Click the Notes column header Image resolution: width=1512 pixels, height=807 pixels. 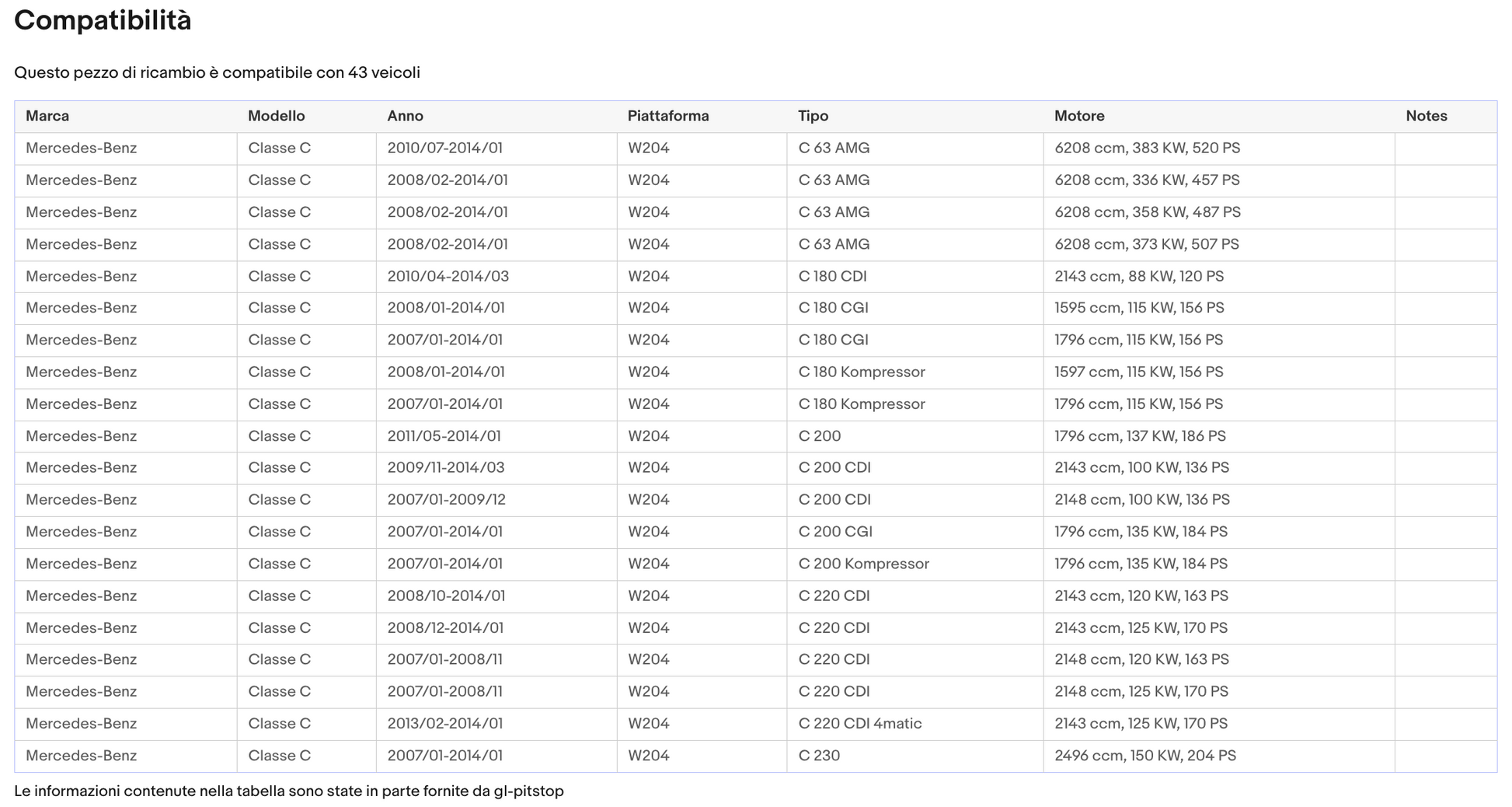tap(1427, 116)
